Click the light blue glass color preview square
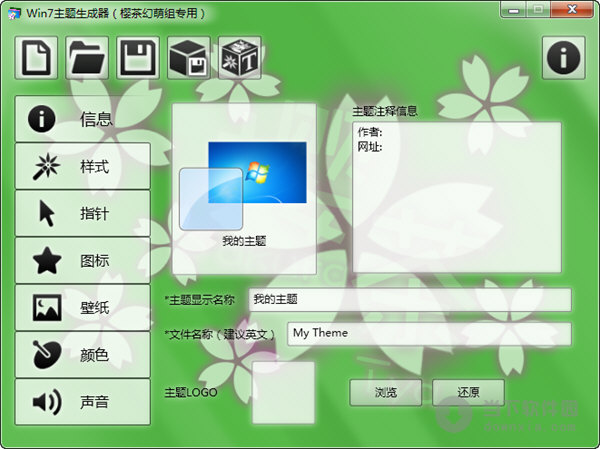This screenshot has height=449, width=600. pos(211,199)
